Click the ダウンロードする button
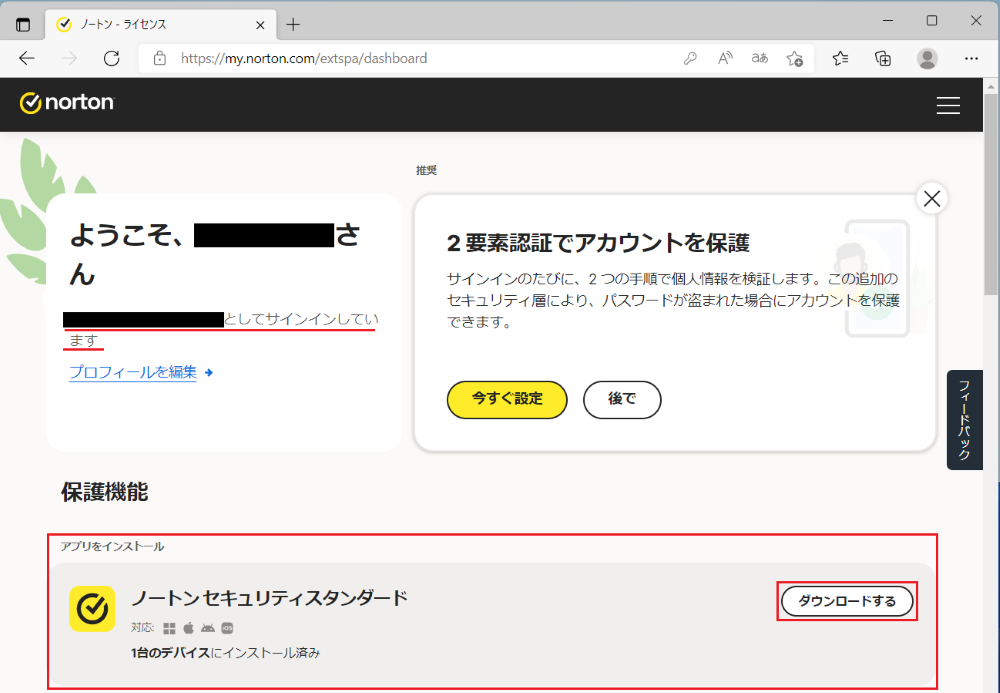Screen dimensions: 1000x693 847,601
